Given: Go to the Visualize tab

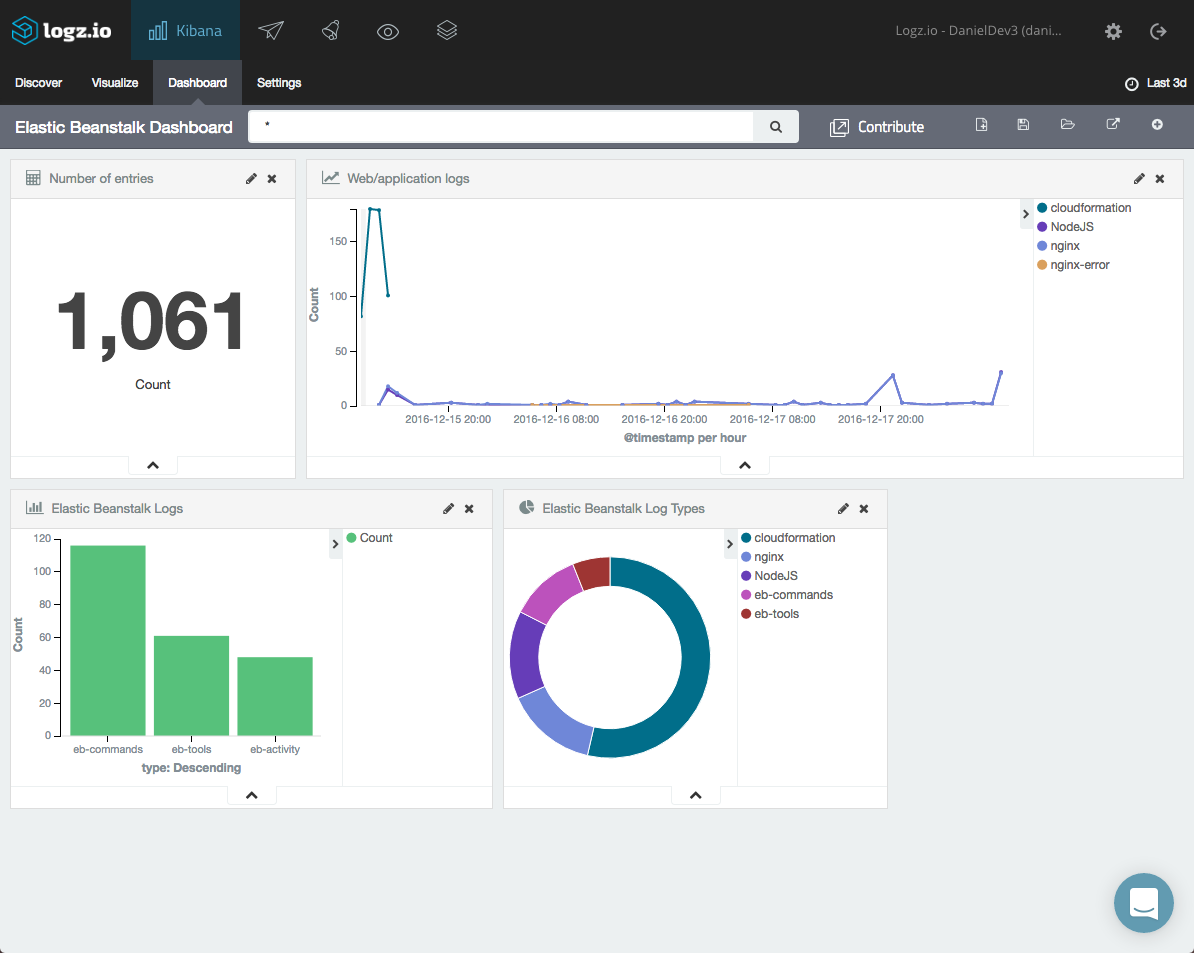Looking at the screenshot, I should click(x=115, y=83).
